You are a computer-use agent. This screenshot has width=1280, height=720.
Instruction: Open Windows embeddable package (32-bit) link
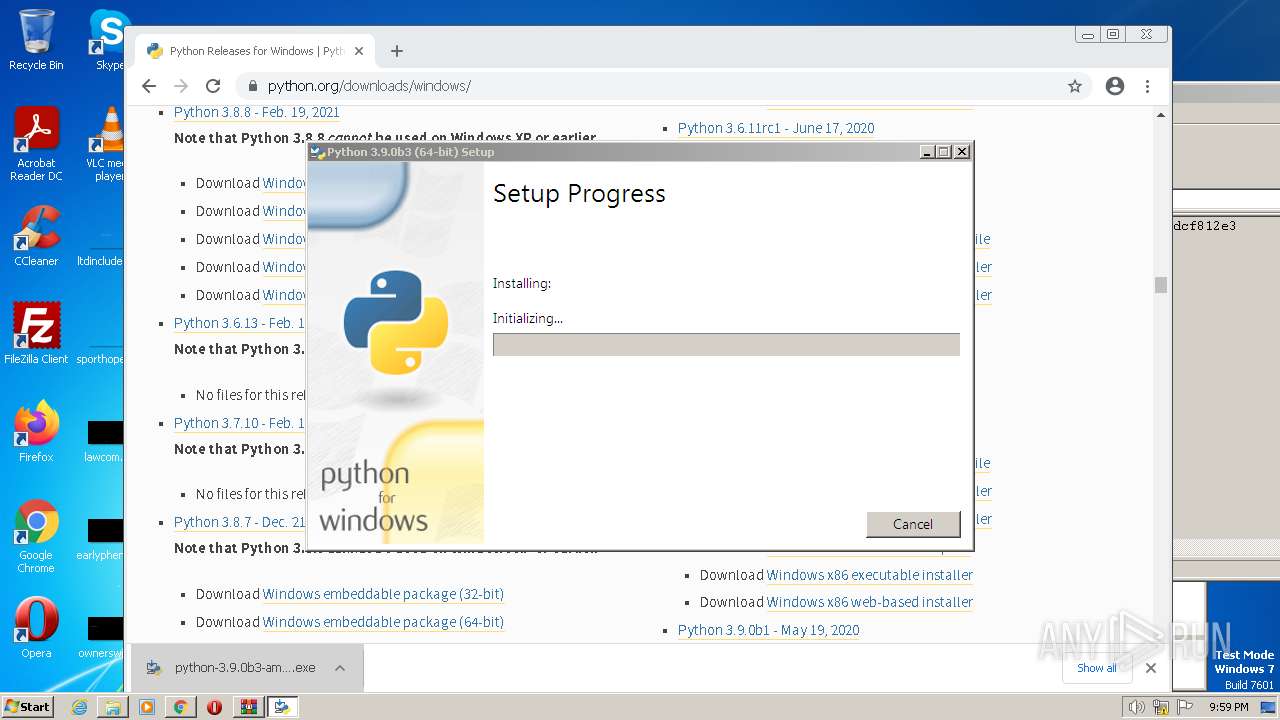click(x=383, y=594)
